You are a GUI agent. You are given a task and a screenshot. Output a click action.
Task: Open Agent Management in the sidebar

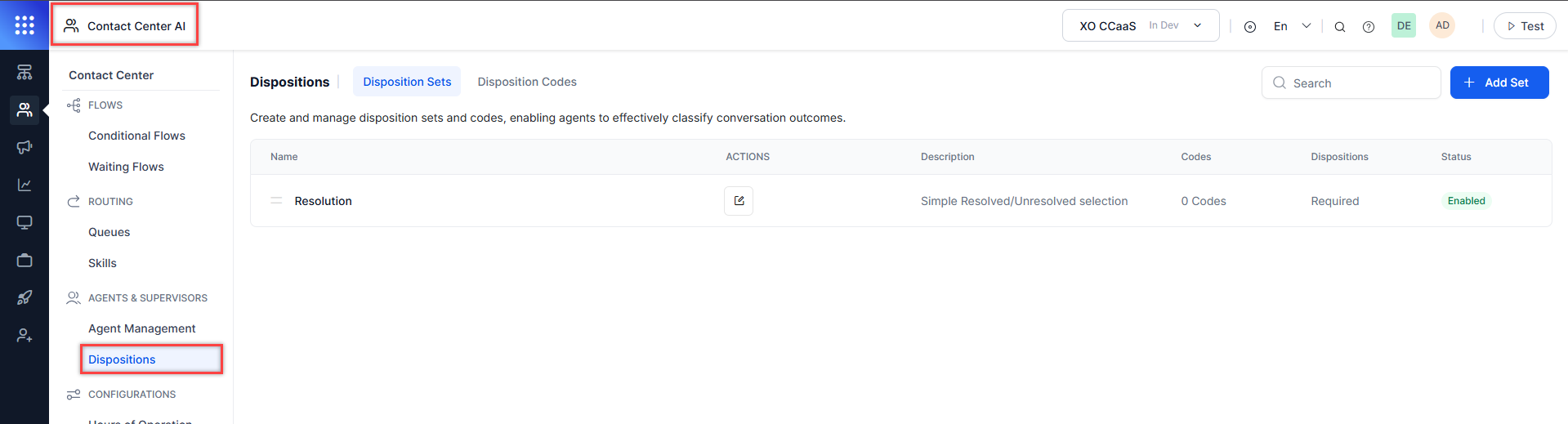coord(142,328)
